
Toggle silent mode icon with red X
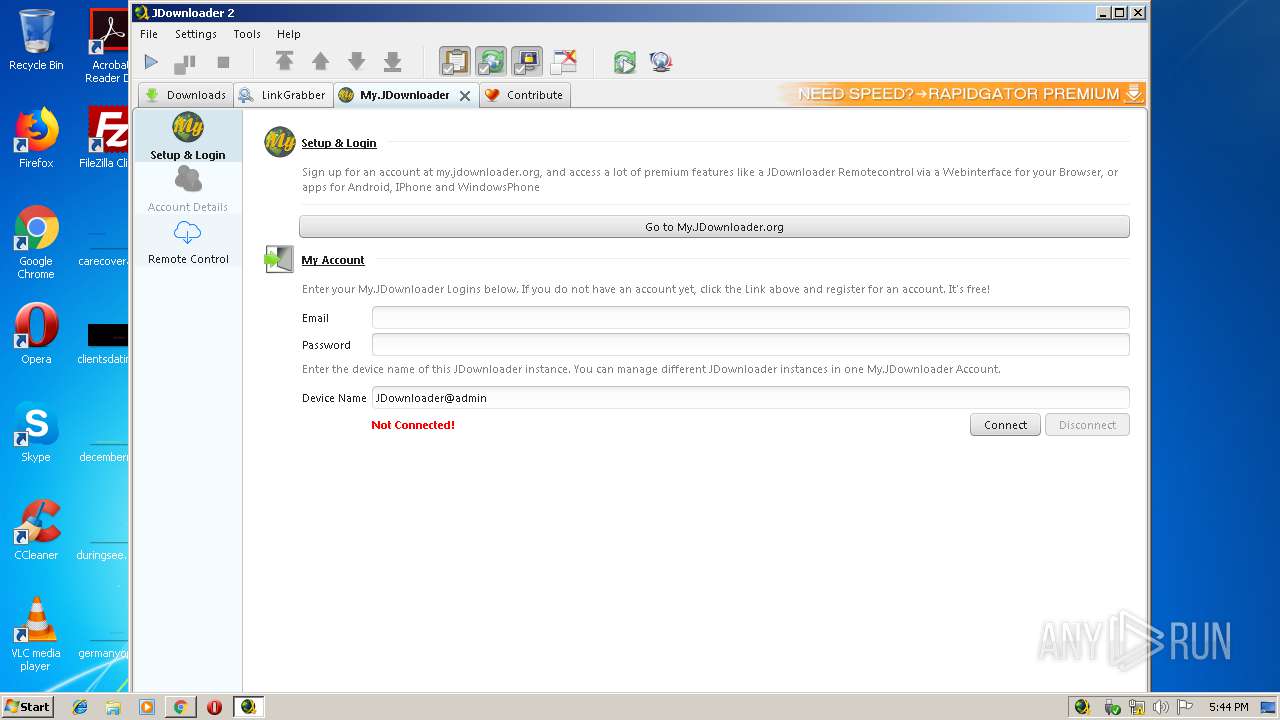coord(563,62)
